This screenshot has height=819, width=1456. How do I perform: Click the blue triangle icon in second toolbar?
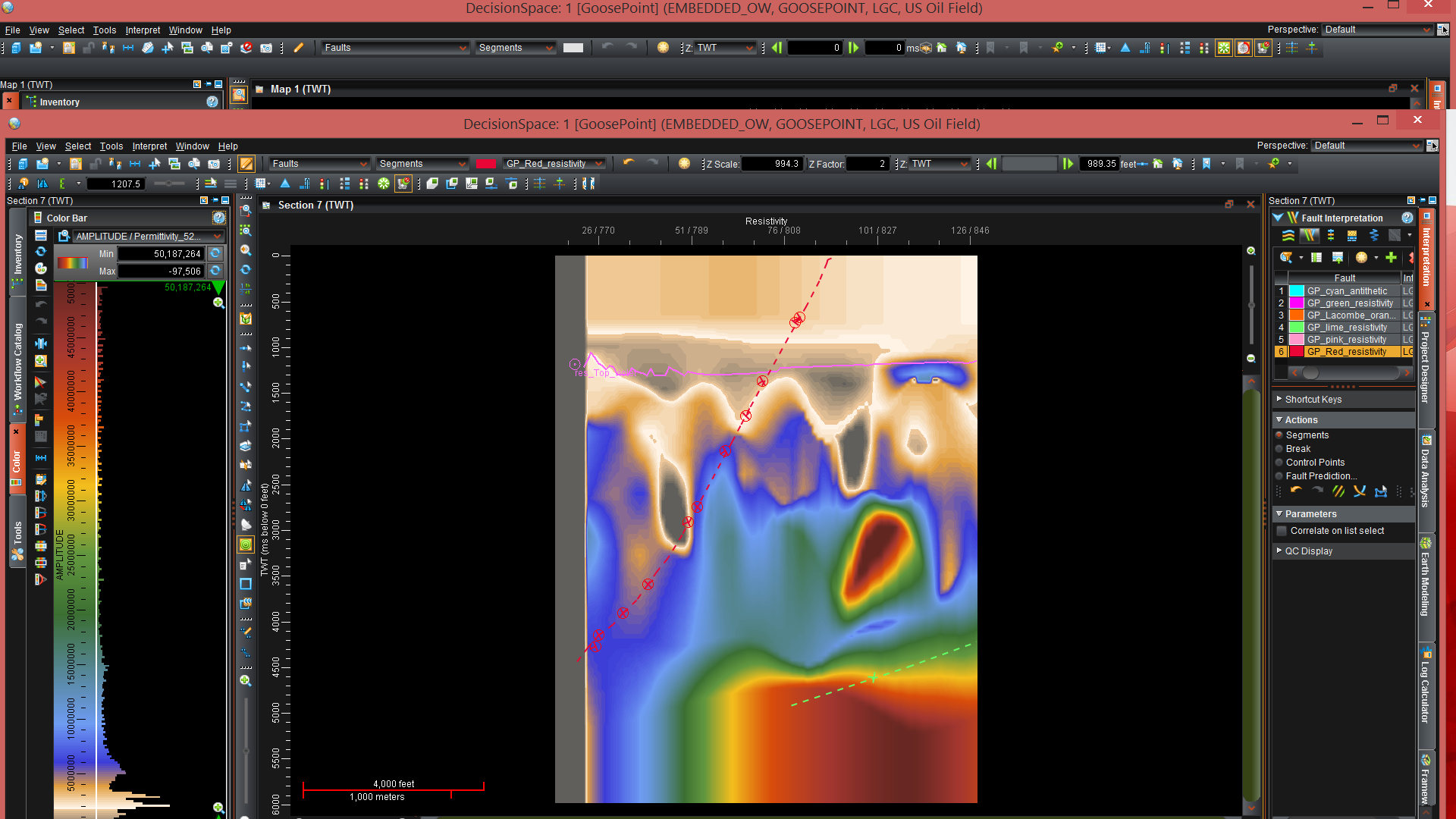(285, 184)
